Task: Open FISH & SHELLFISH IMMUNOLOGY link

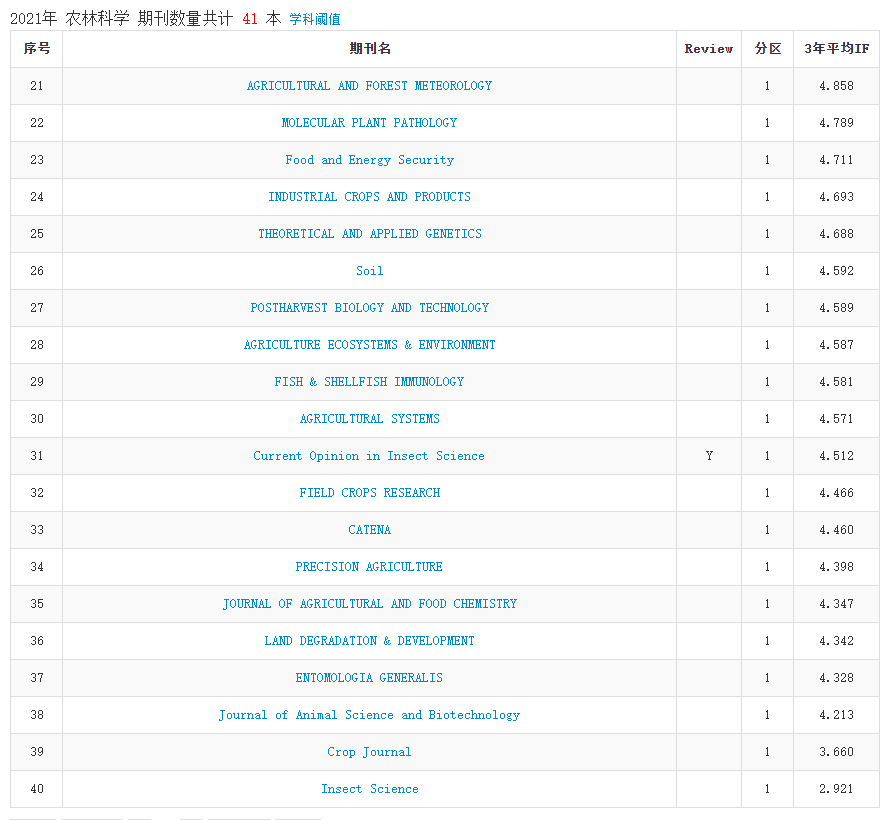Action: coord(370,382)
